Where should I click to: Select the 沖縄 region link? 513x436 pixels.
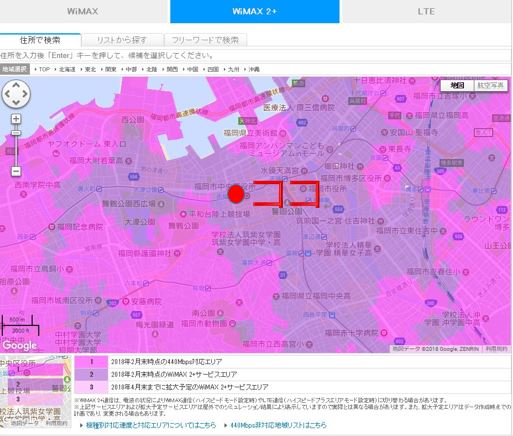(x=254, y=69)
